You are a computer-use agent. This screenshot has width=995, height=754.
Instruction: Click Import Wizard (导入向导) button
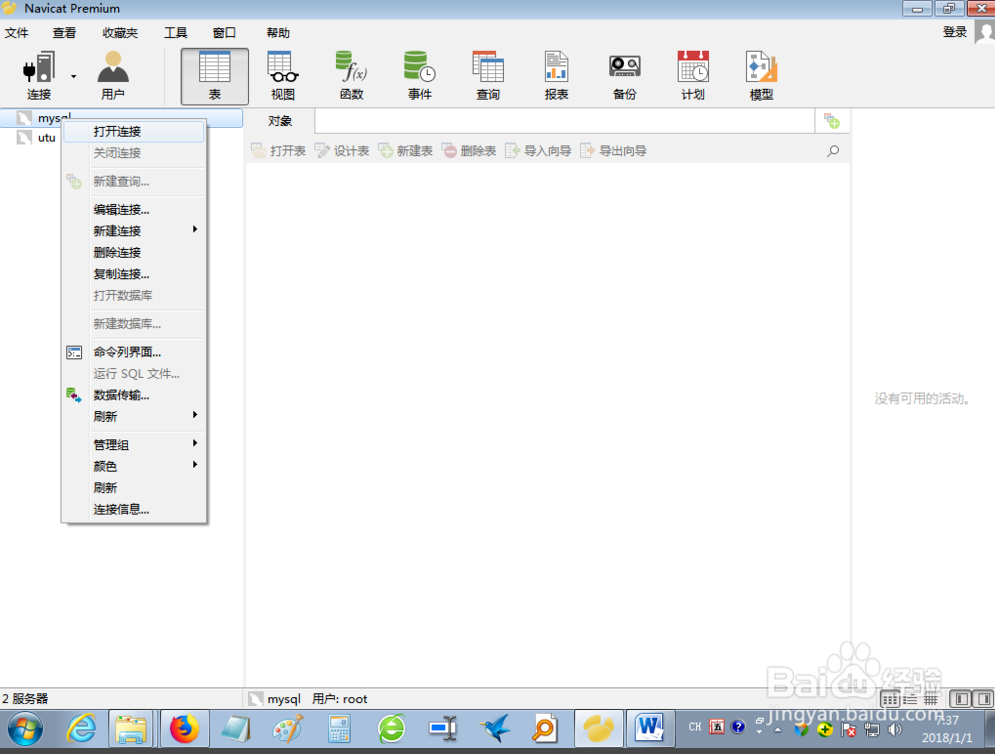coord(538,150)
